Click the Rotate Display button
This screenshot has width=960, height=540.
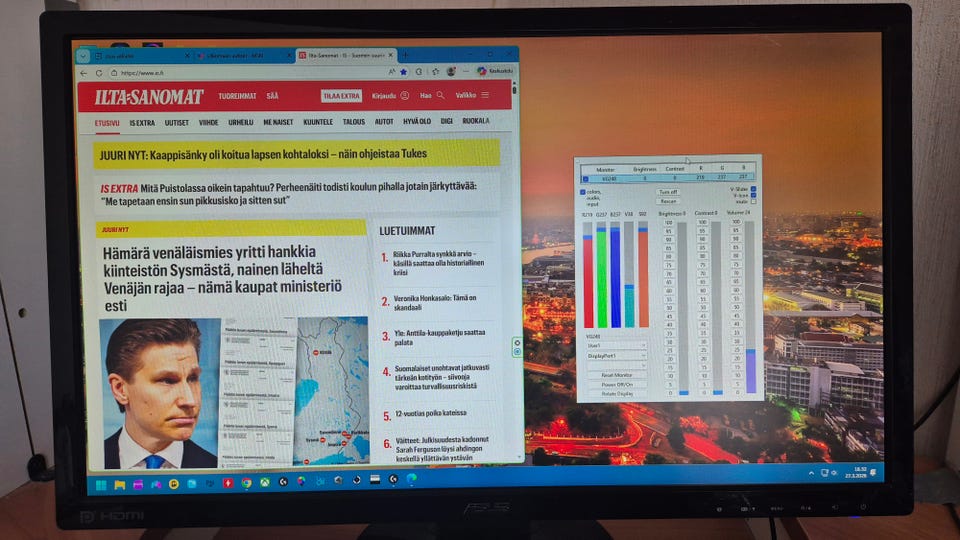(x=617, y=394)
